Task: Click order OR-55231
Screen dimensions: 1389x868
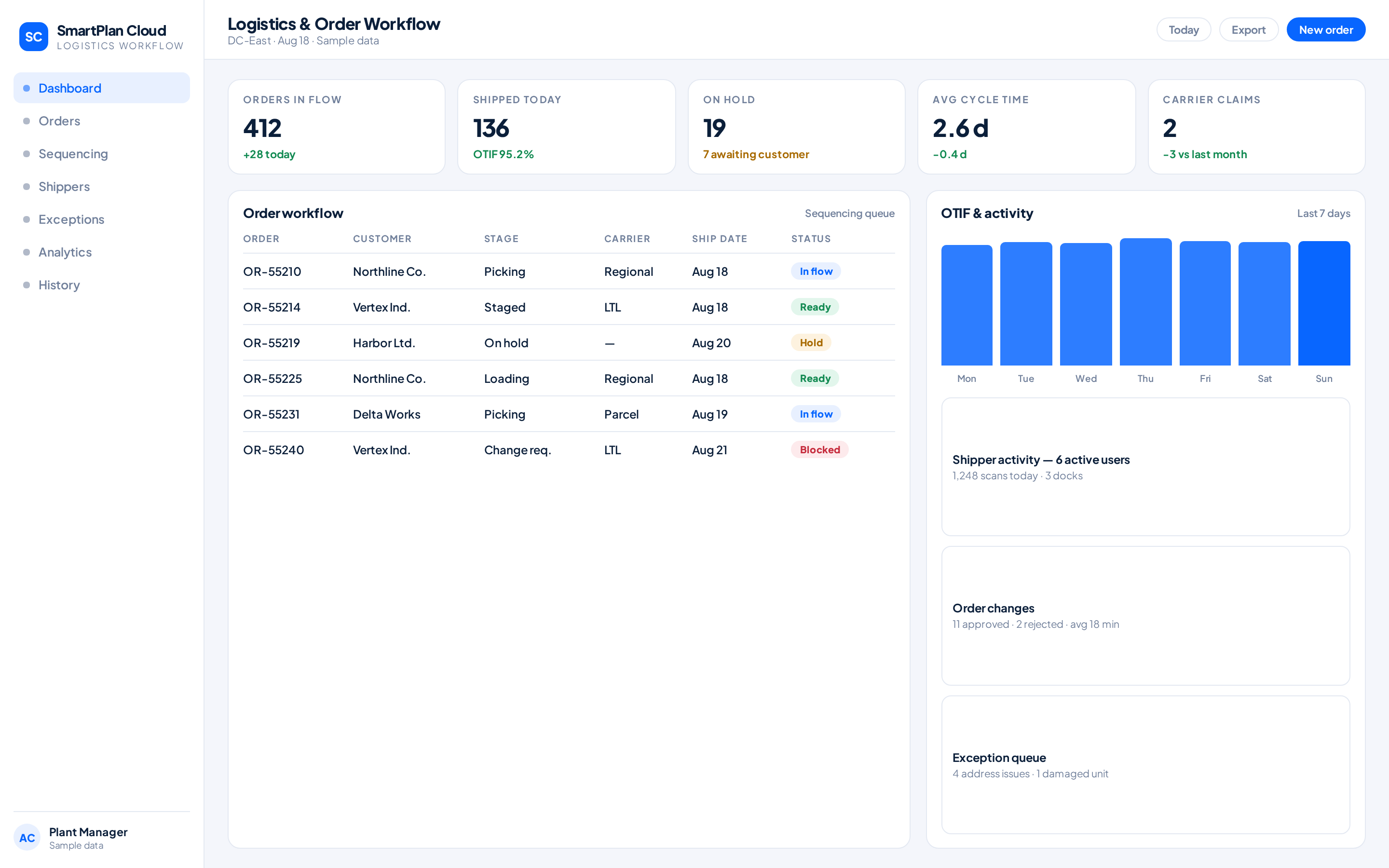Action: 272,414
